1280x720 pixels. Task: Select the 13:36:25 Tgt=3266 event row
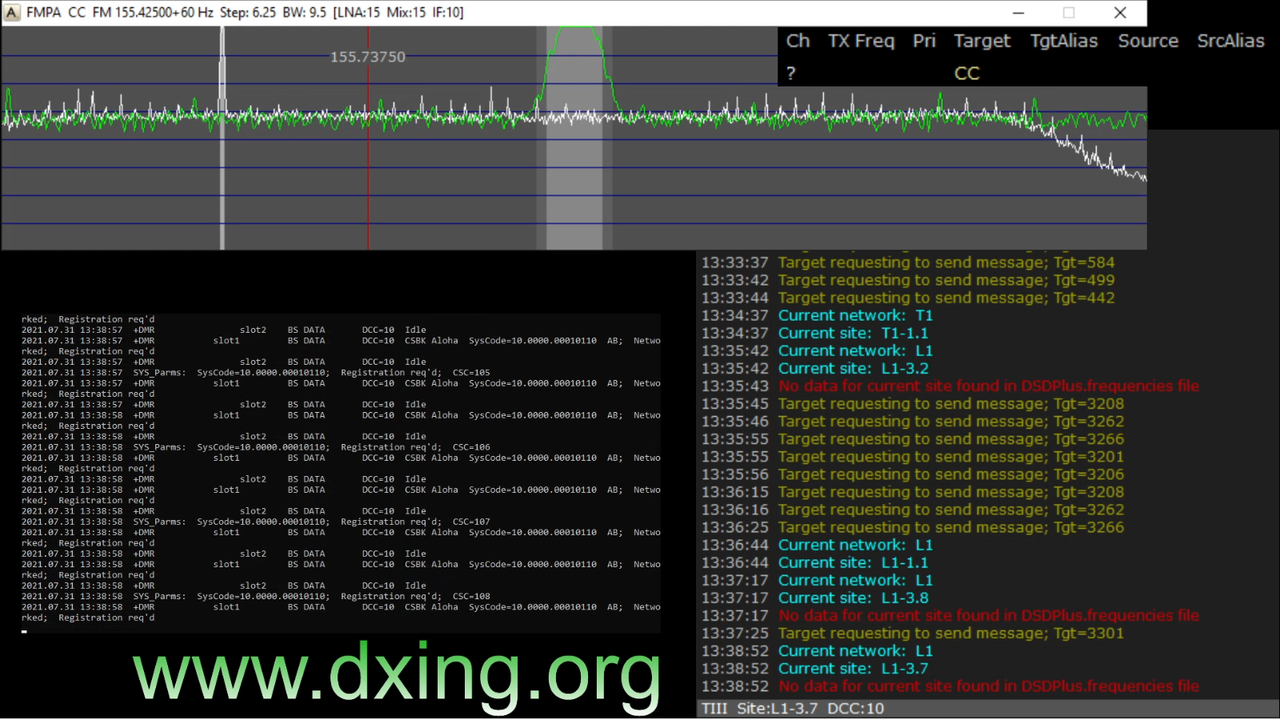913,528
